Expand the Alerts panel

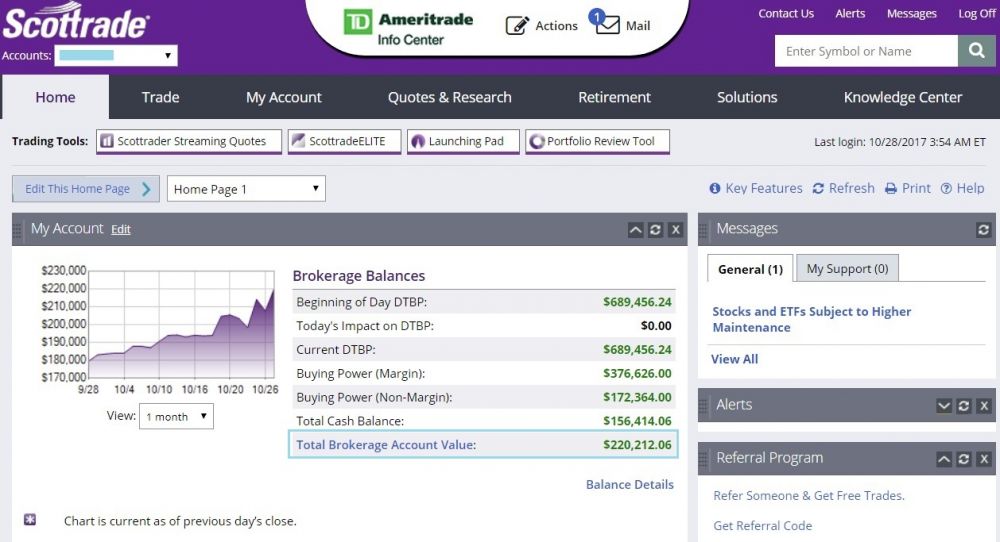943,406
